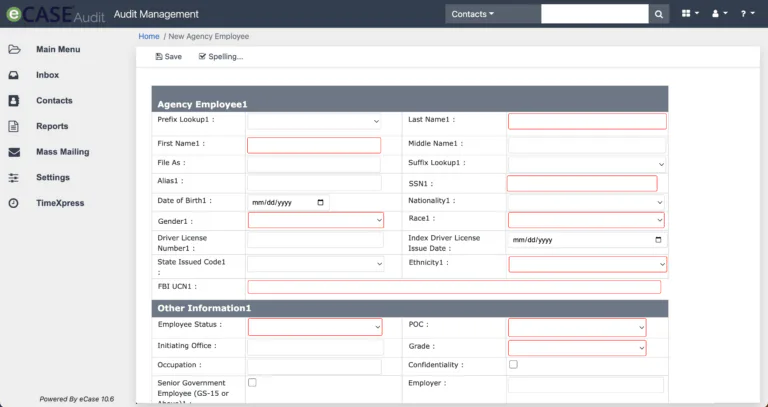Image resolution: width=768 pixels, height=407 pixels.
Task: Click the Last Name1 input field
Action: coord(587,121)
